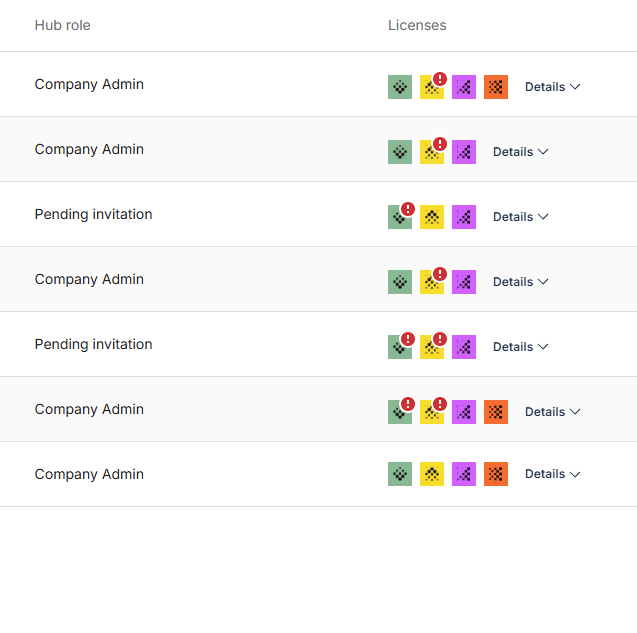Click purple license icon in fourth row
This screenshot has height=633, width=637.
(x=464, y=282)
